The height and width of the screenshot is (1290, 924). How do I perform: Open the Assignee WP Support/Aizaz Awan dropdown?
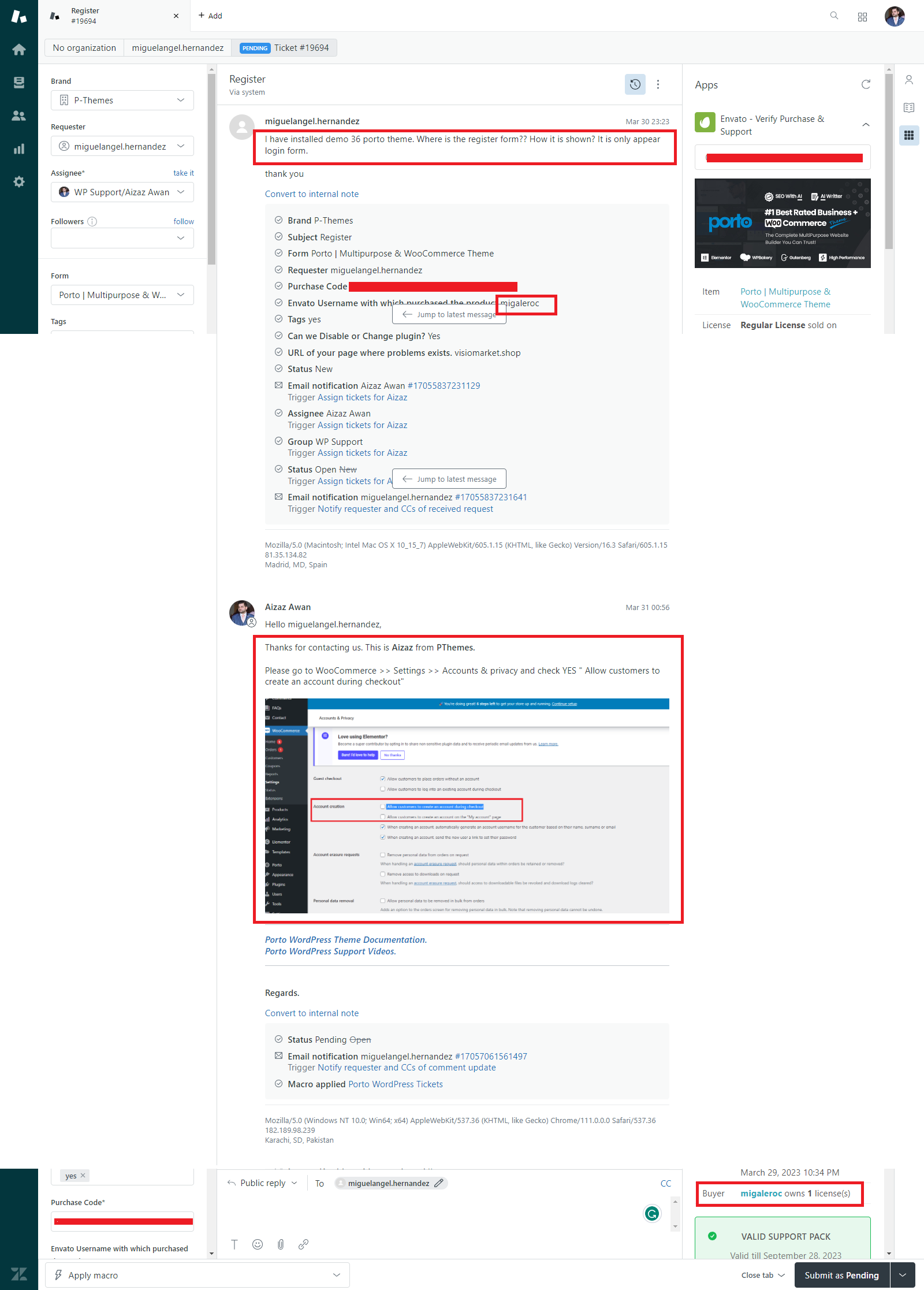(x=122, y=192)
